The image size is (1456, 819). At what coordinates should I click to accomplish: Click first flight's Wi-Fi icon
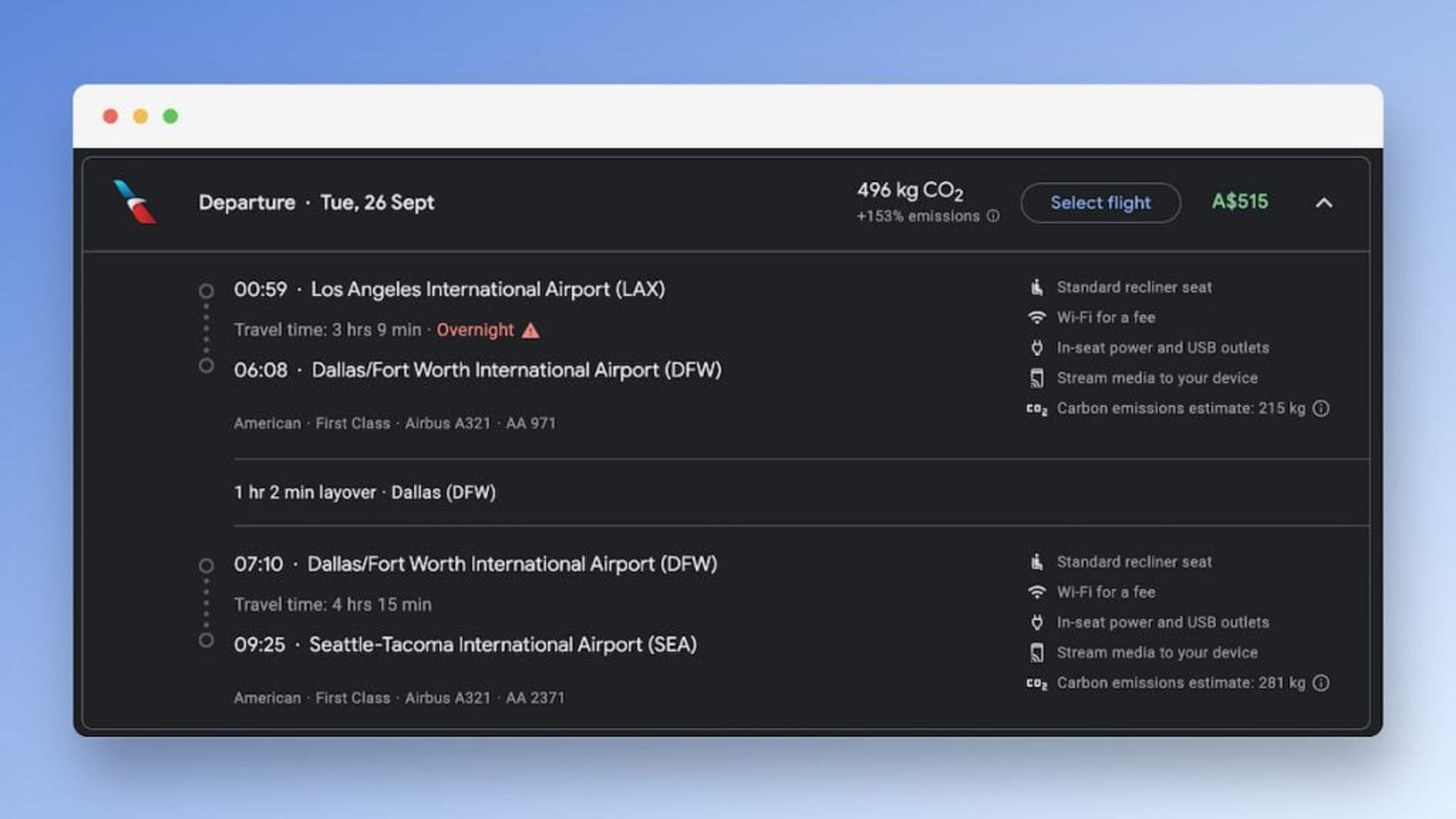[1036, 317]
